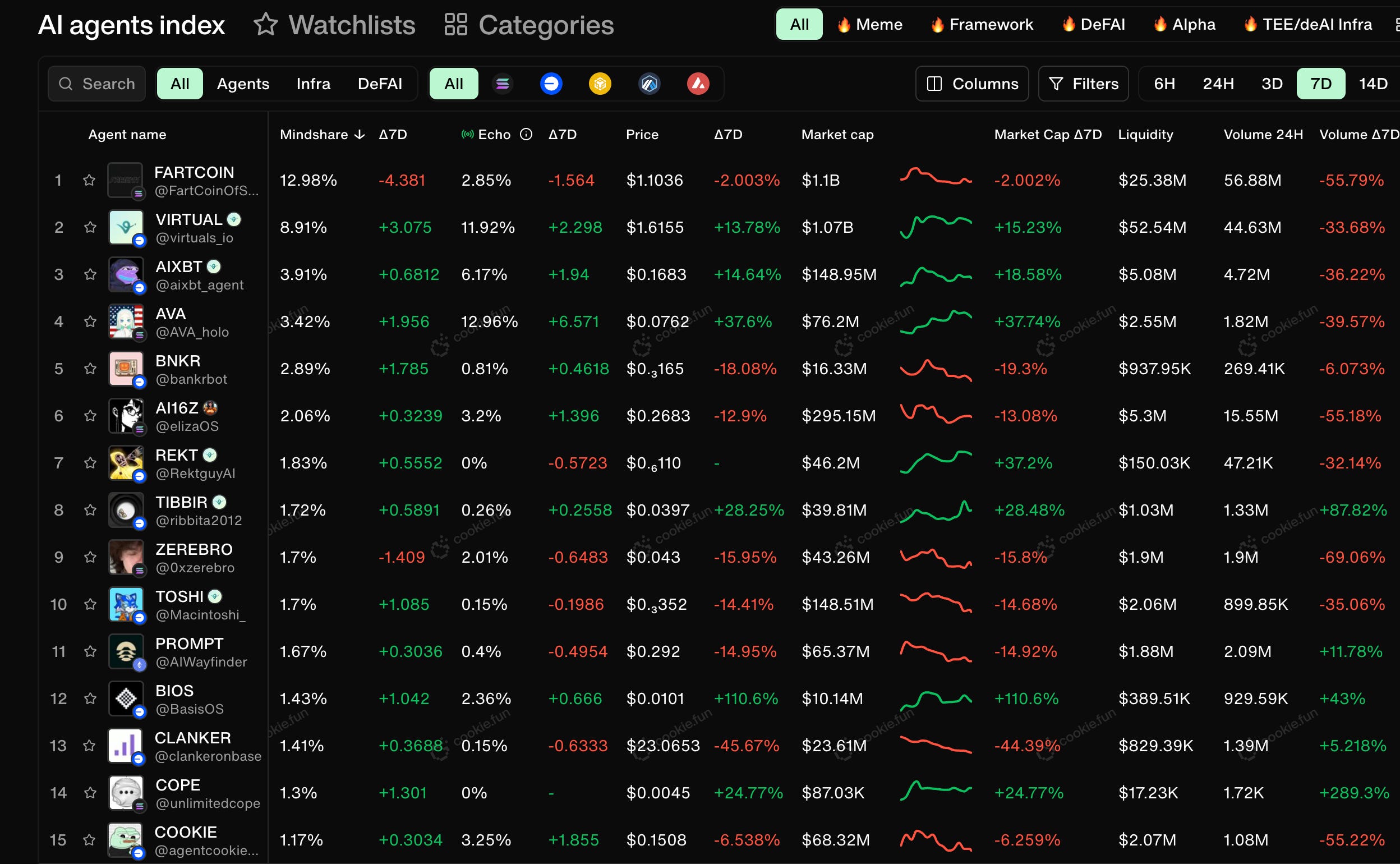Viewport: 1400px width, 864px height.
Task: Click the Meme category filter
Action: click(869, 25)
